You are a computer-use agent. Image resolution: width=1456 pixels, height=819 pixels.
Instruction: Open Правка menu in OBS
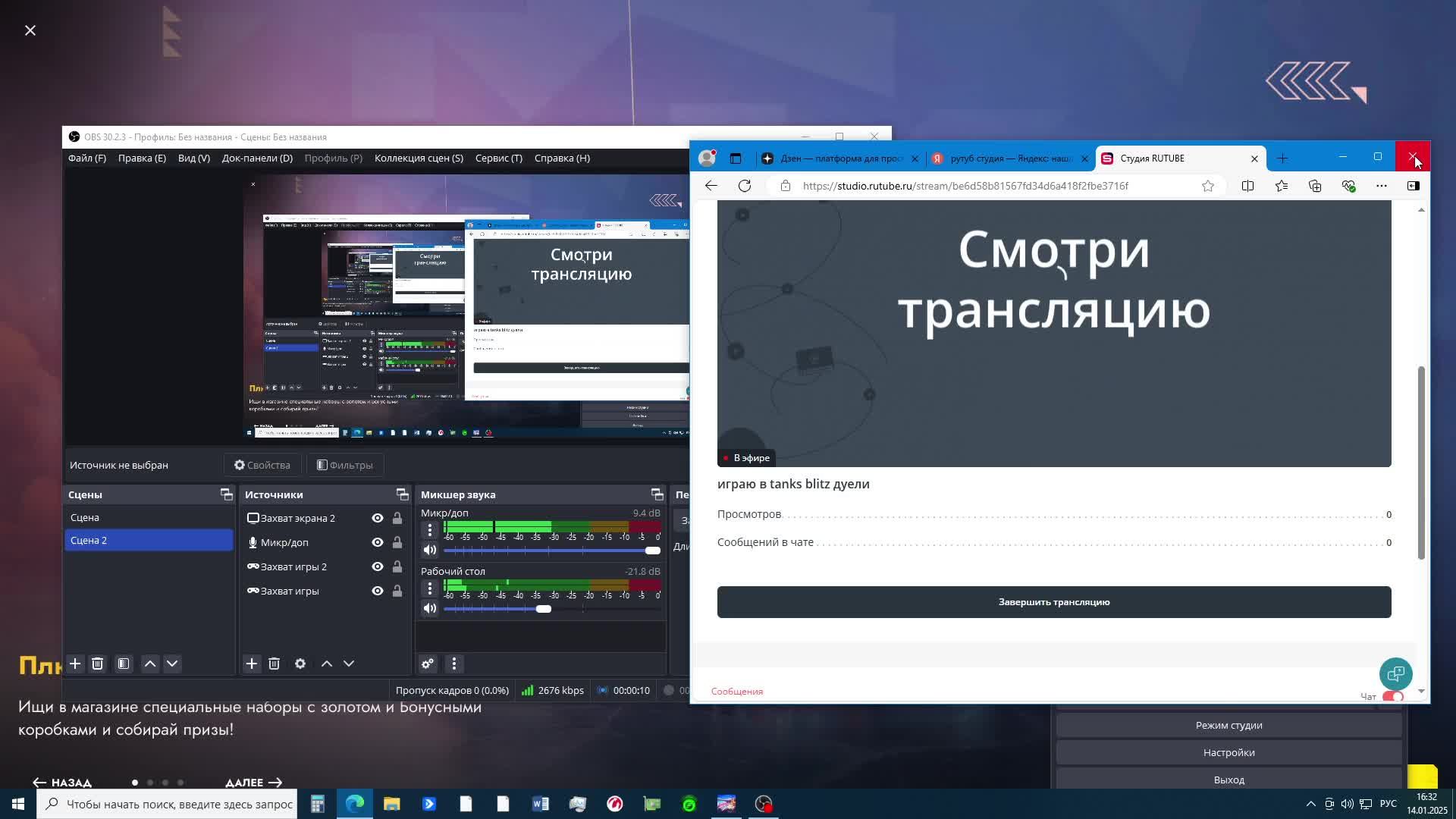(142, 158)
